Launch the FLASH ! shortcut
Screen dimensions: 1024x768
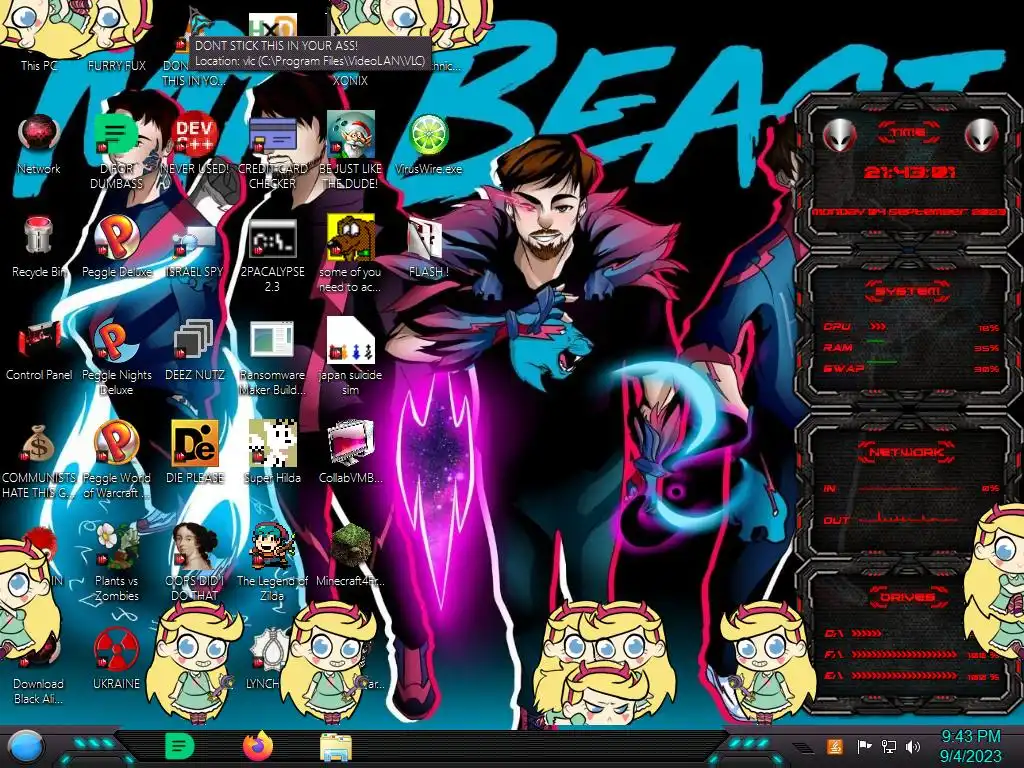pyautogui.click(x=428, y=248)
